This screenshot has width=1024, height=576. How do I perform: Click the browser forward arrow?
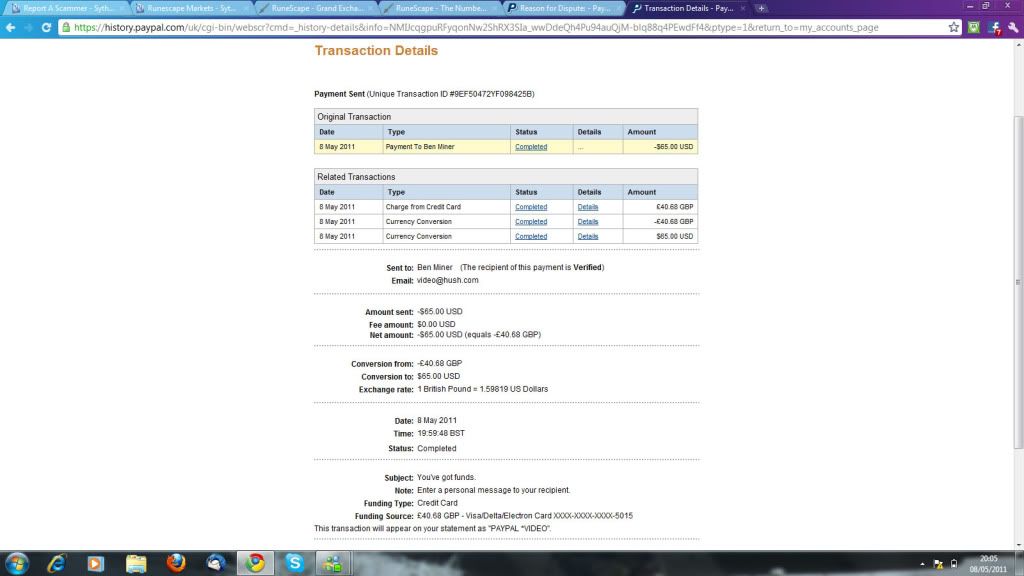[28, 27]
